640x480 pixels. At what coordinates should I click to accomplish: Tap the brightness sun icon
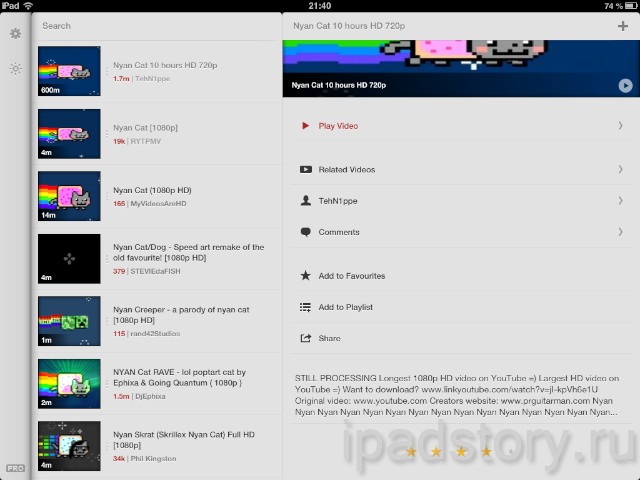[x=16, y=69]
